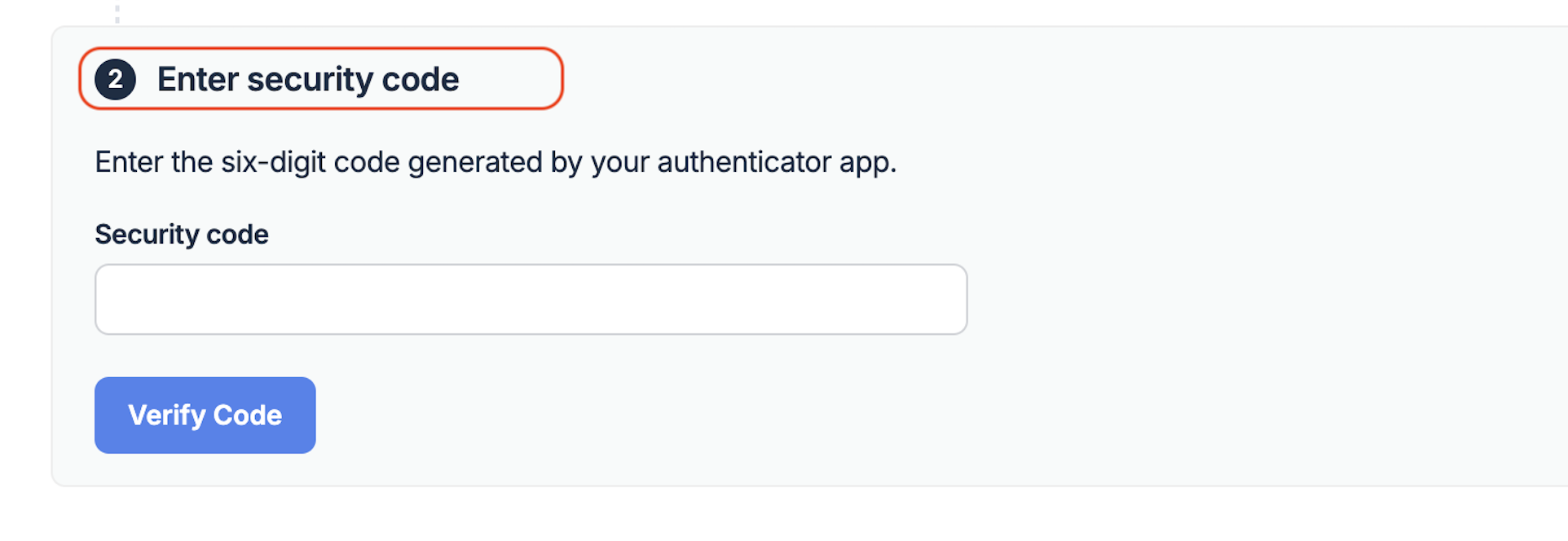This screenshot has width=1568, height=541.
Task: Click the word "authenticator" in the instructions
Action: click(744, 162)
